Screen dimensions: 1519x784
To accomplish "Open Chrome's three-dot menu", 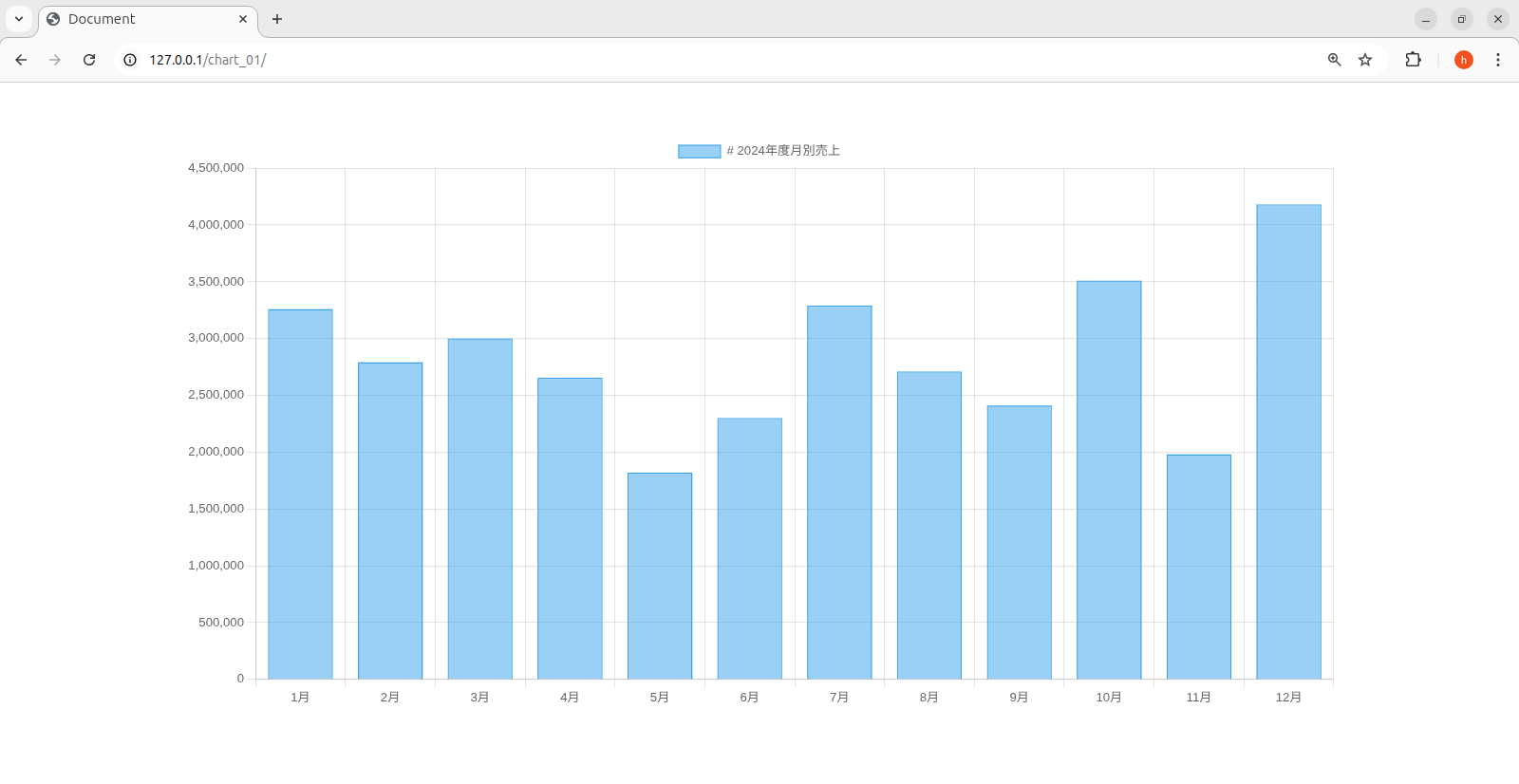I will 1498,60.
